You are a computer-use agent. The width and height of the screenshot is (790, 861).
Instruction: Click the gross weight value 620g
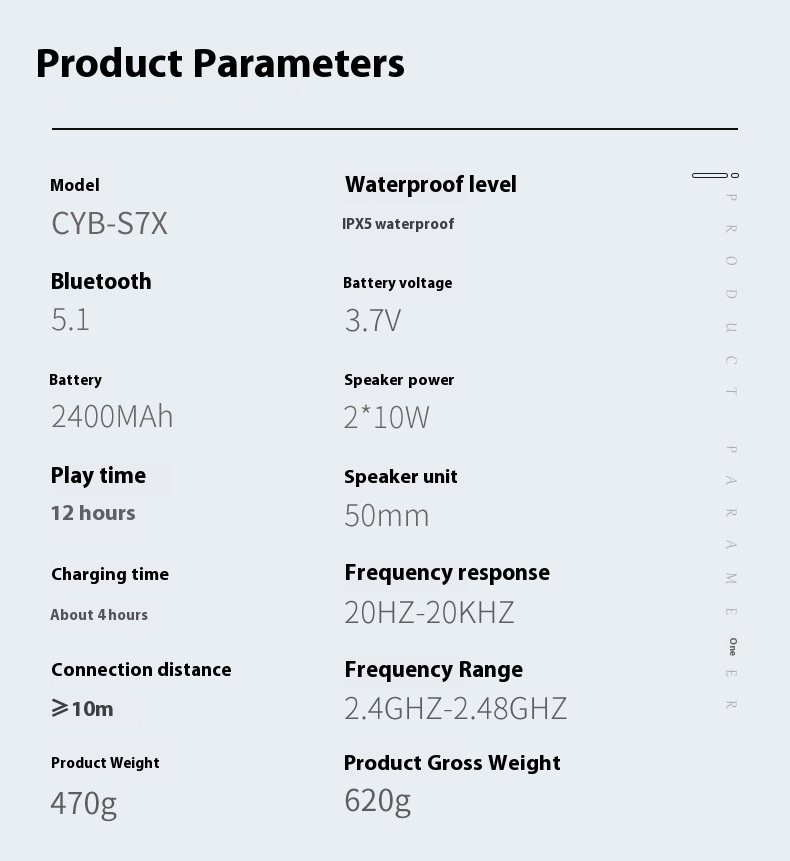tap(377, 800)
